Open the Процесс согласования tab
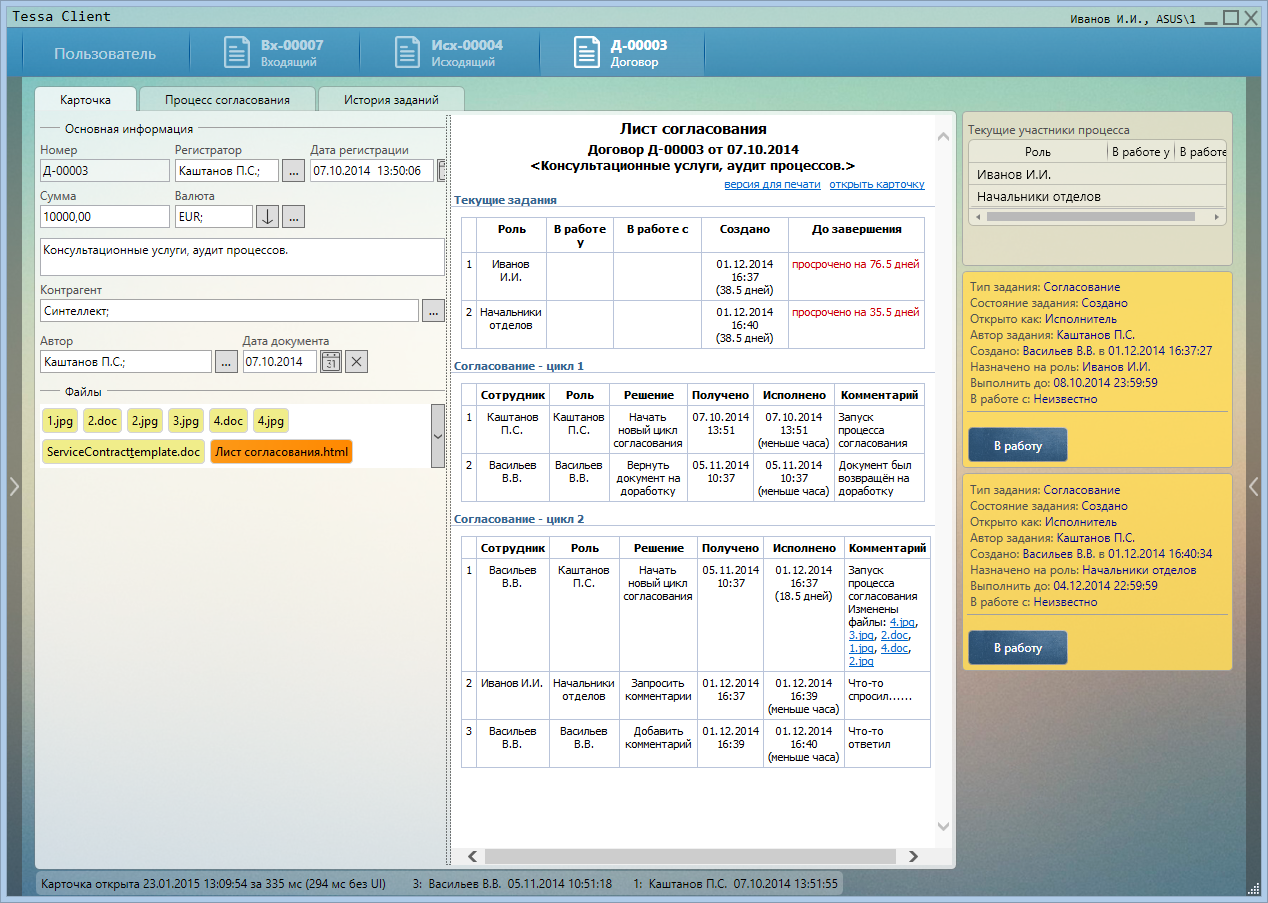 (x=227, y=100)
